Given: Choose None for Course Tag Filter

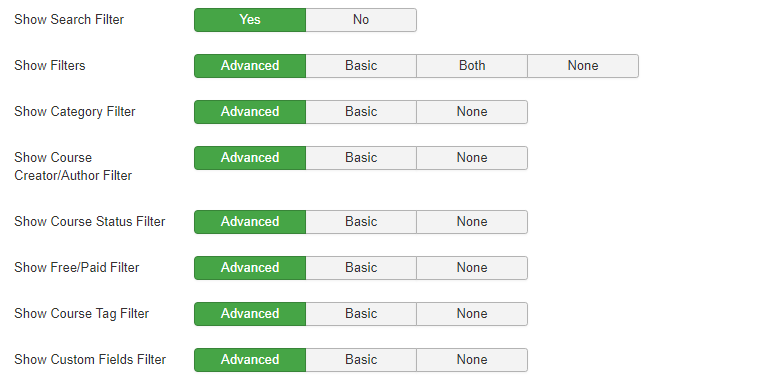Looking at the screenshot, I should click(472, 314).
